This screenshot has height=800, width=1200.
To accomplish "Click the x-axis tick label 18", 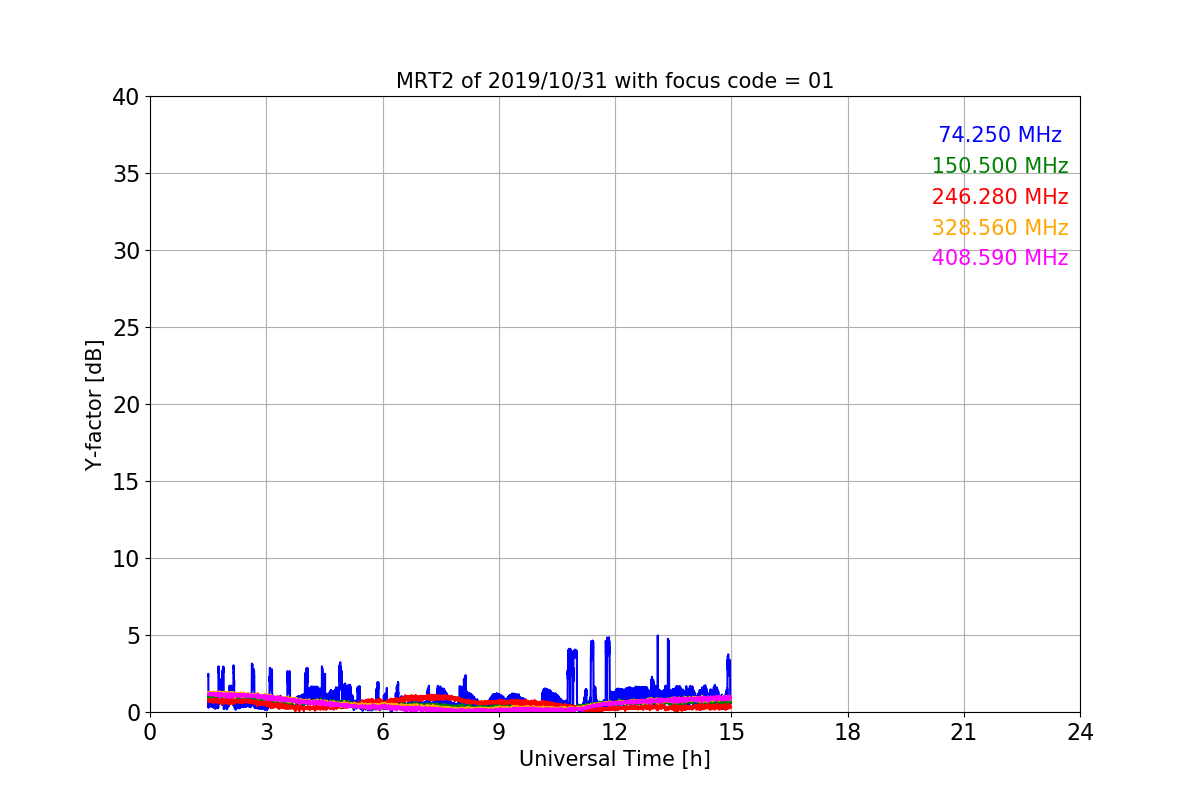I will coord(848,732).
